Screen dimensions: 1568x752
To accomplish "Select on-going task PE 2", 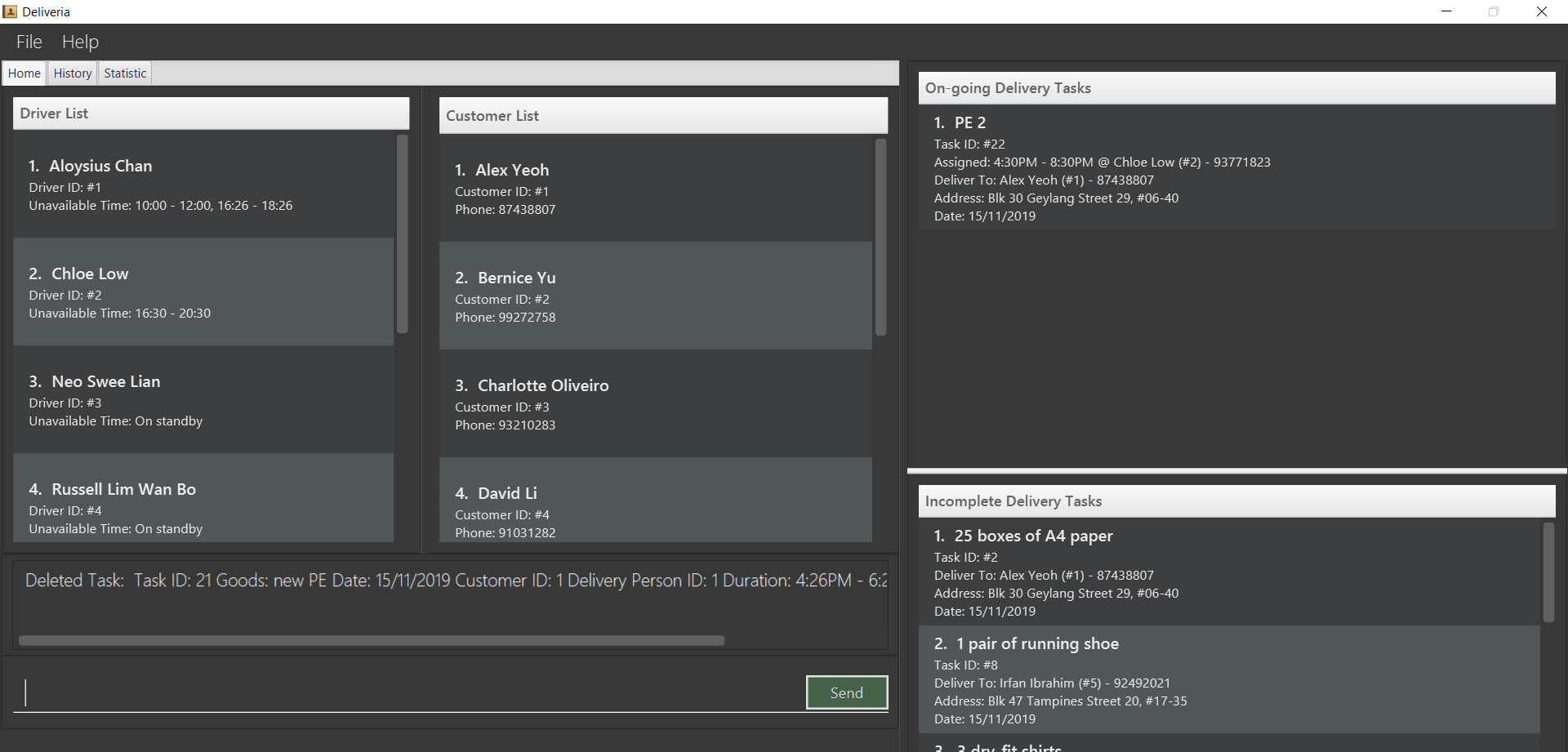I will (1236, 167).
